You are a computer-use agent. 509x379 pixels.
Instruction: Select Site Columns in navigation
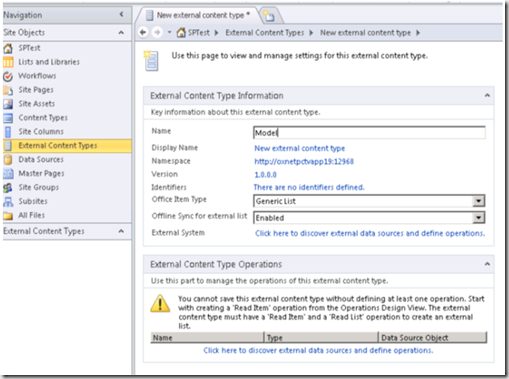(x=41, y=132)
